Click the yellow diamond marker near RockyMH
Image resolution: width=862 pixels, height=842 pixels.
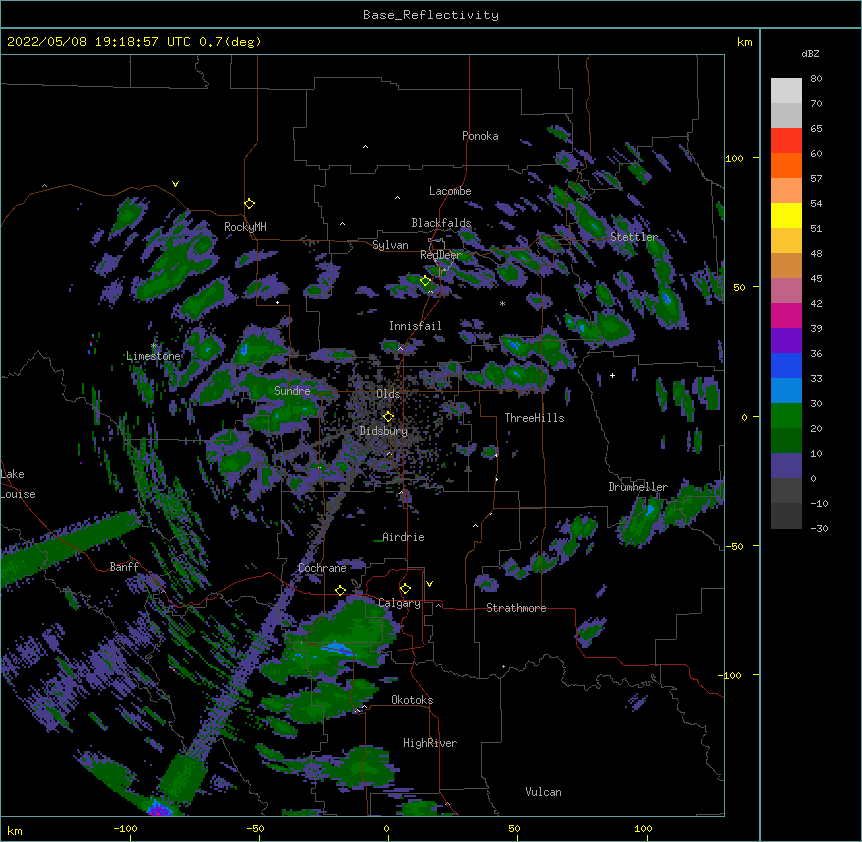pyautogui.click(x=250, y=204)
